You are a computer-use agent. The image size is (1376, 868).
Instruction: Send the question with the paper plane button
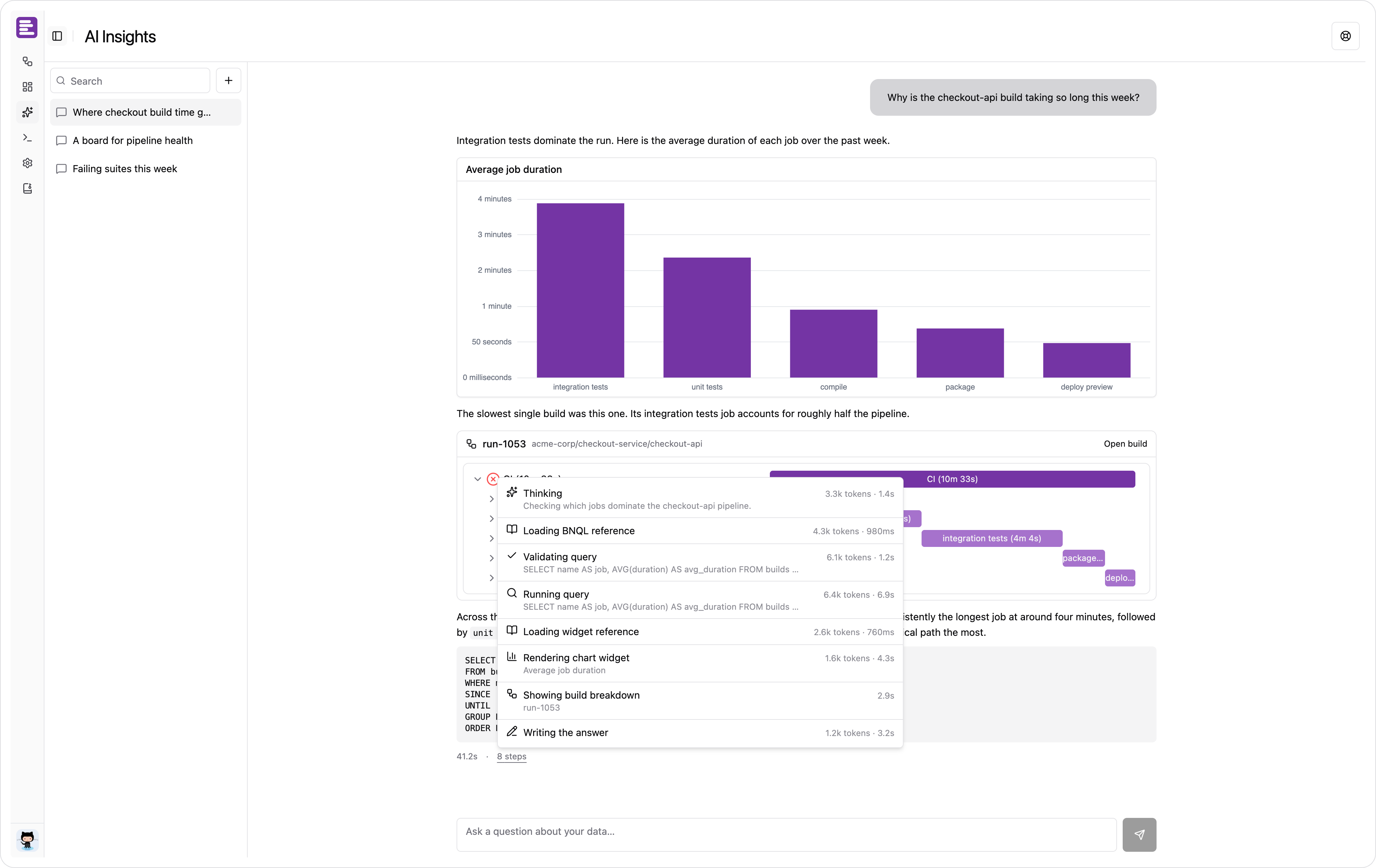[1139, 834]
